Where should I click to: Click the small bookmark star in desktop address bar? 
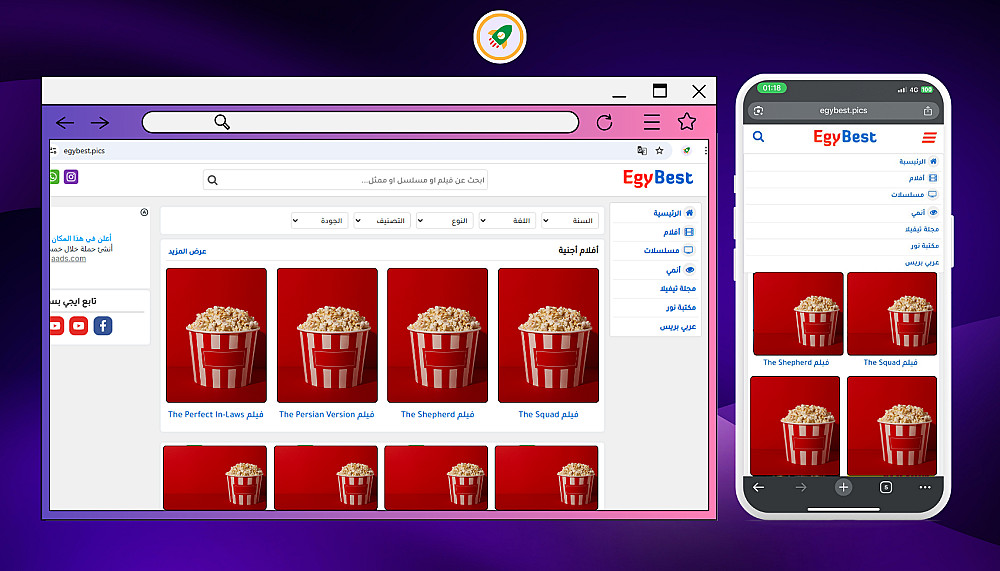(659, 151)
